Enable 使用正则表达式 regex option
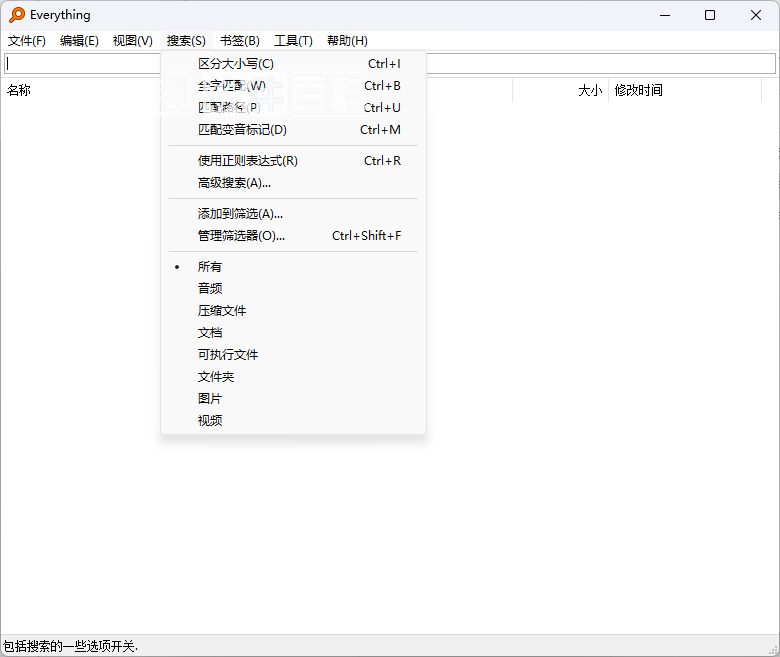 (x=248, y=161)
